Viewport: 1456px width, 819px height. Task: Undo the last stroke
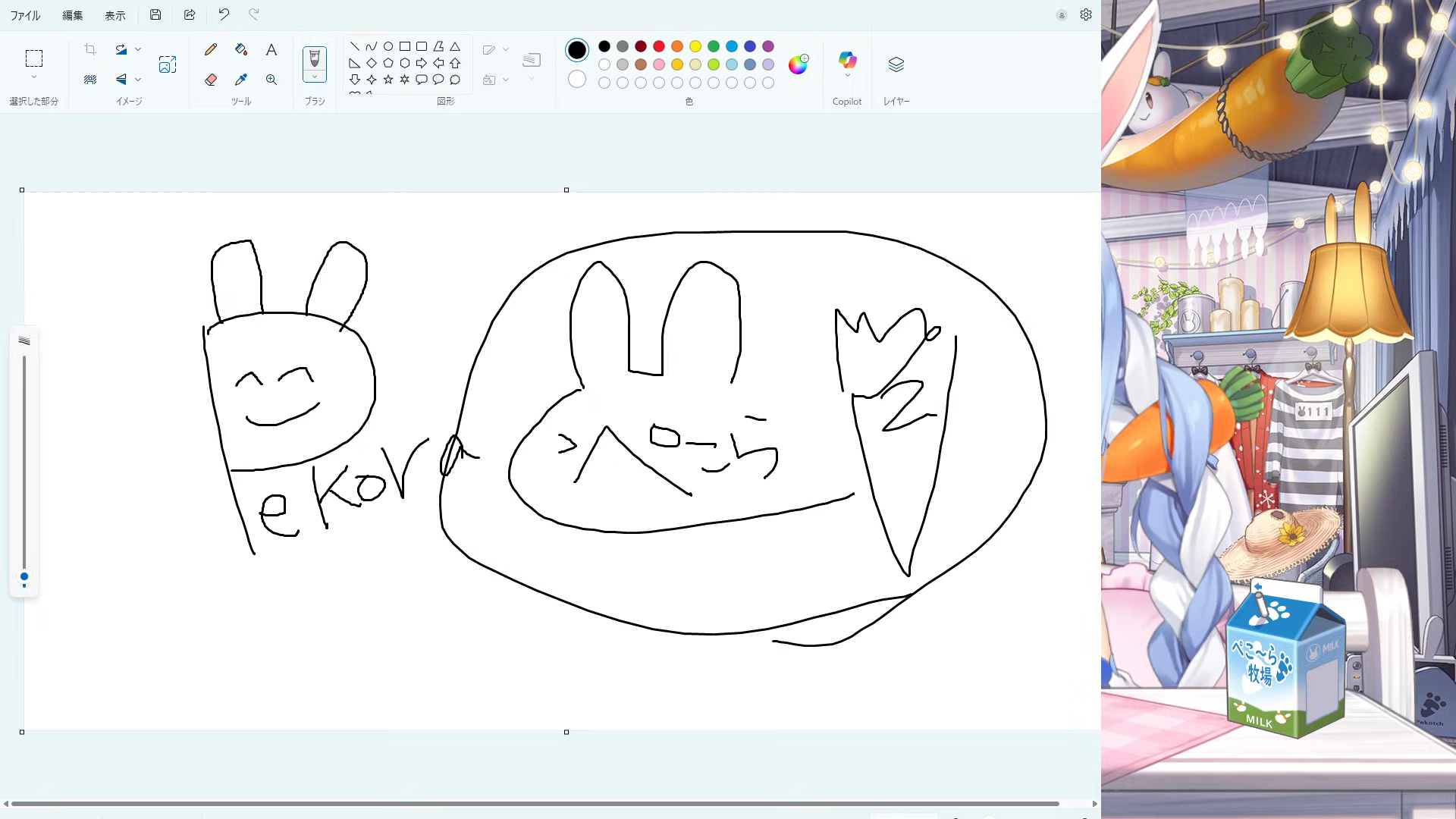224,14
